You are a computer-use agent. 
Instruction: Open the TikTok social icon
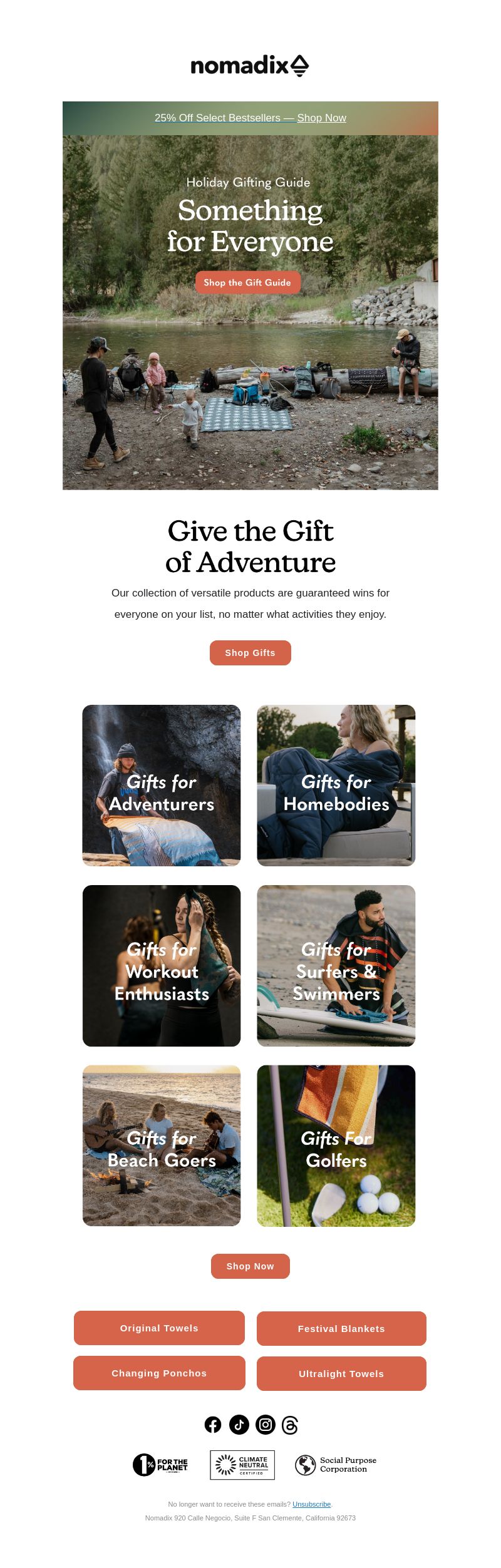pyautogui.click(x=239, y=1425)
